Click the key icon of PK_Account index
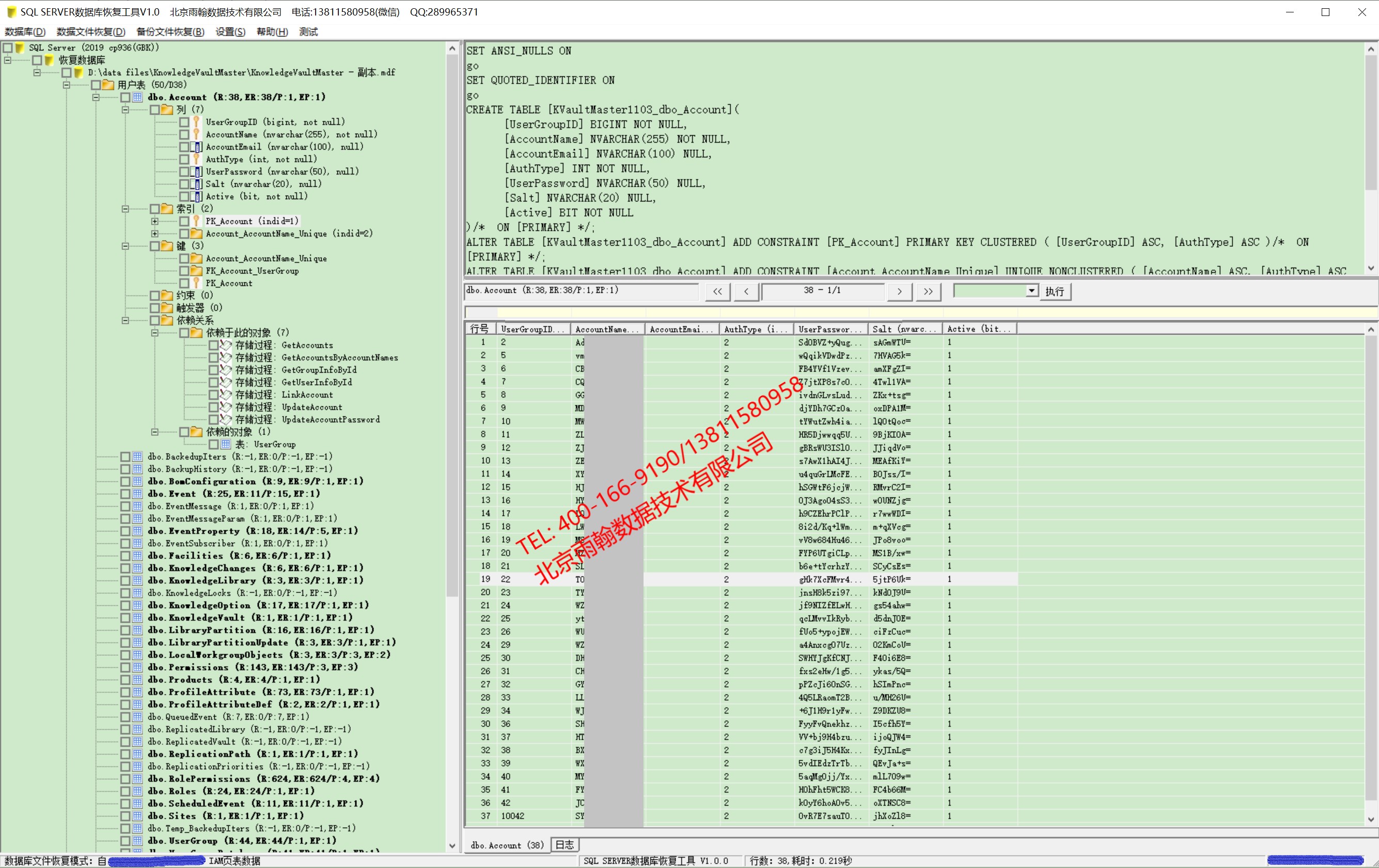This screenshot has width=1379, height=868. (x=196, y=221)
